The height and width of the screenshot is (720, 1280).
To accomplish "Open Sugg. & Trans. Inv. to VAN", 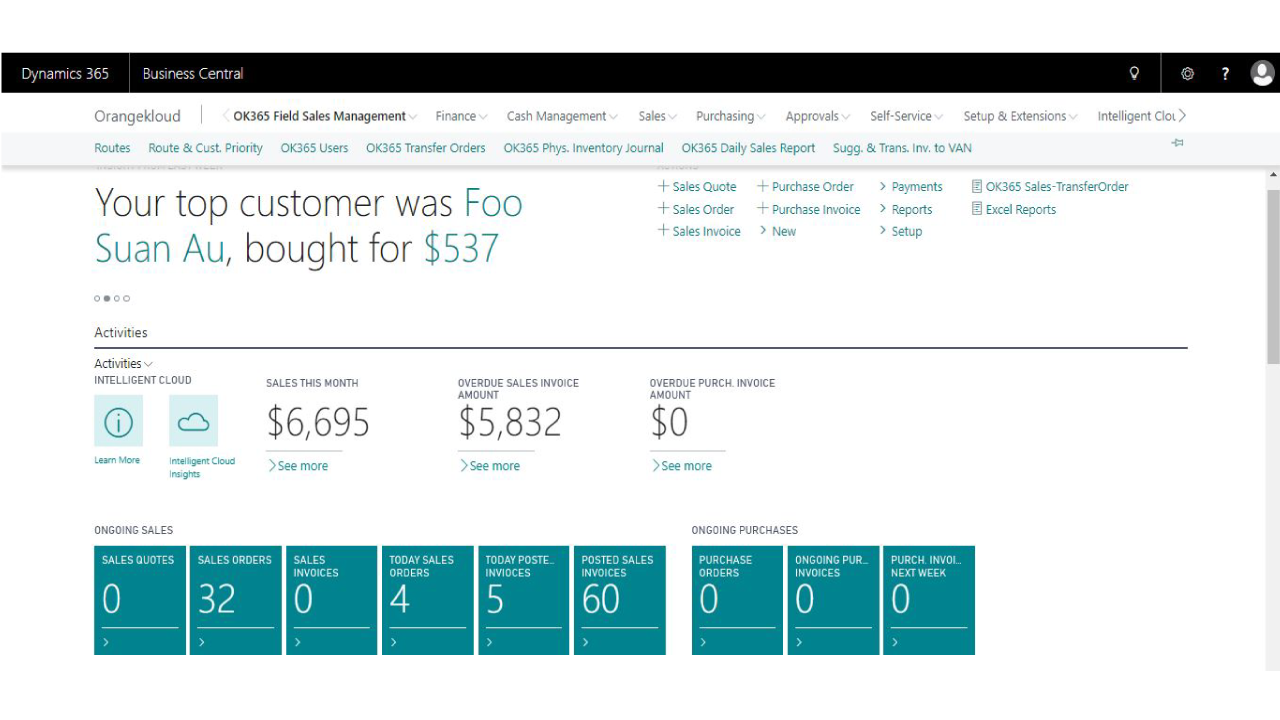I will (902, 148).
